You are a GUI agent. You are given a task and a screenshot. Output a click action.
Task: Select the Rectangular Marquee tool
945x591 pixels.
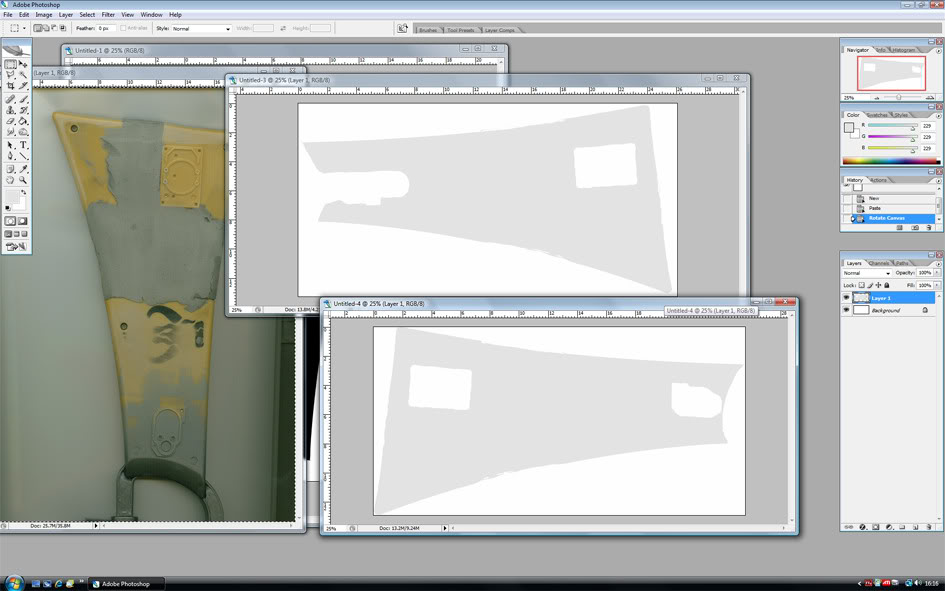[x=10, y=64]
